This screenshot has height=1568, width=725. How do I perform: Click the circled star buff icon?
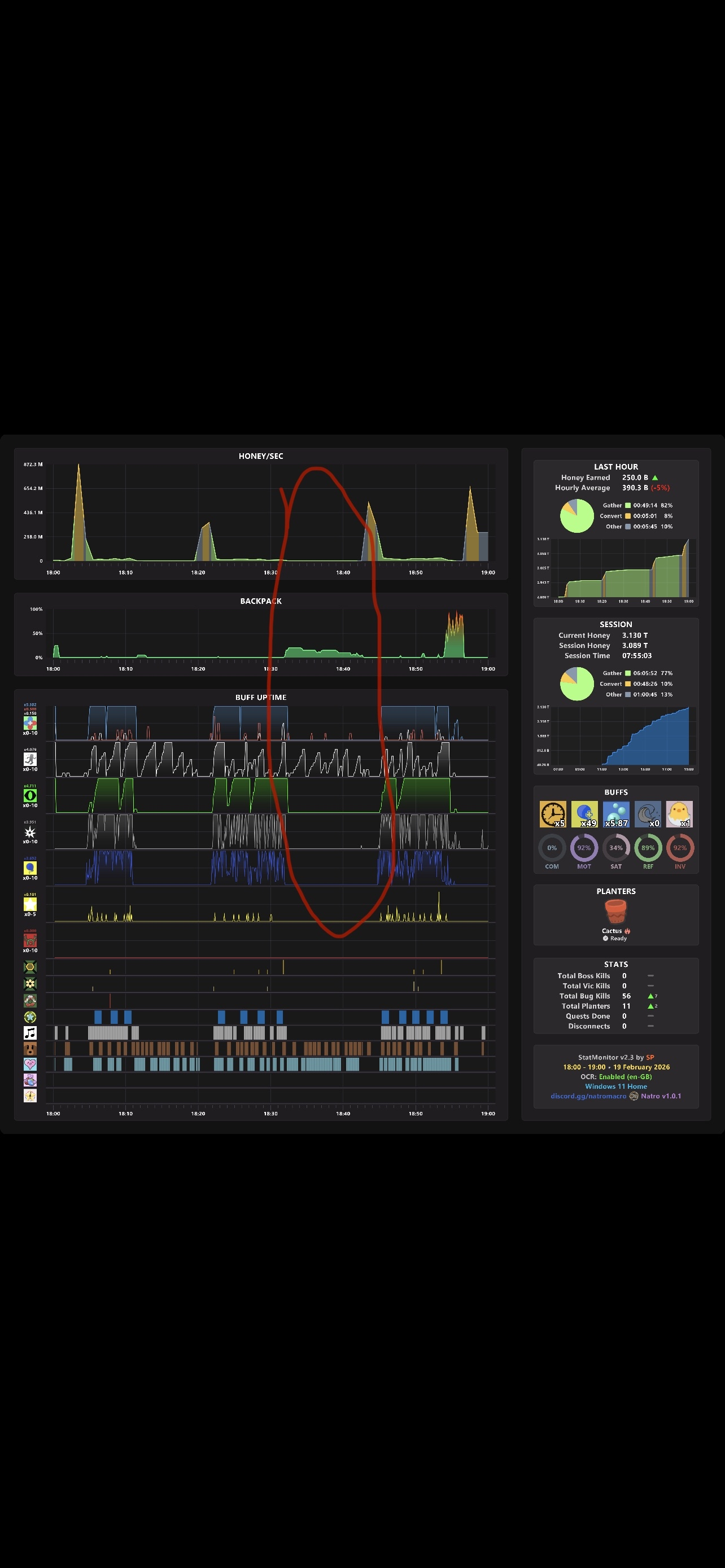coord(30,1017)
